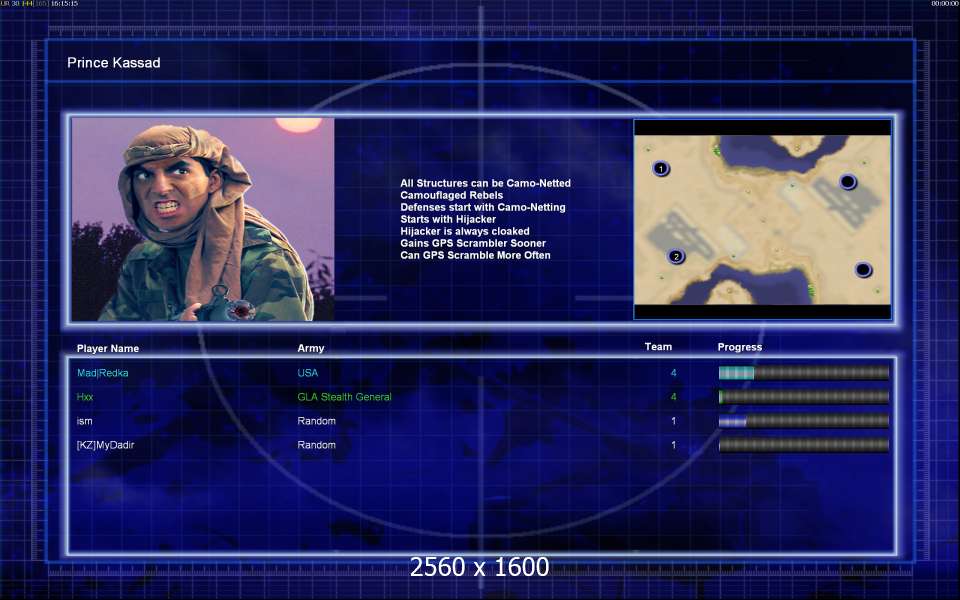Screen dimensions: 960x600
Task: Click the Player Name column header
Action: [x=108, y=348]
